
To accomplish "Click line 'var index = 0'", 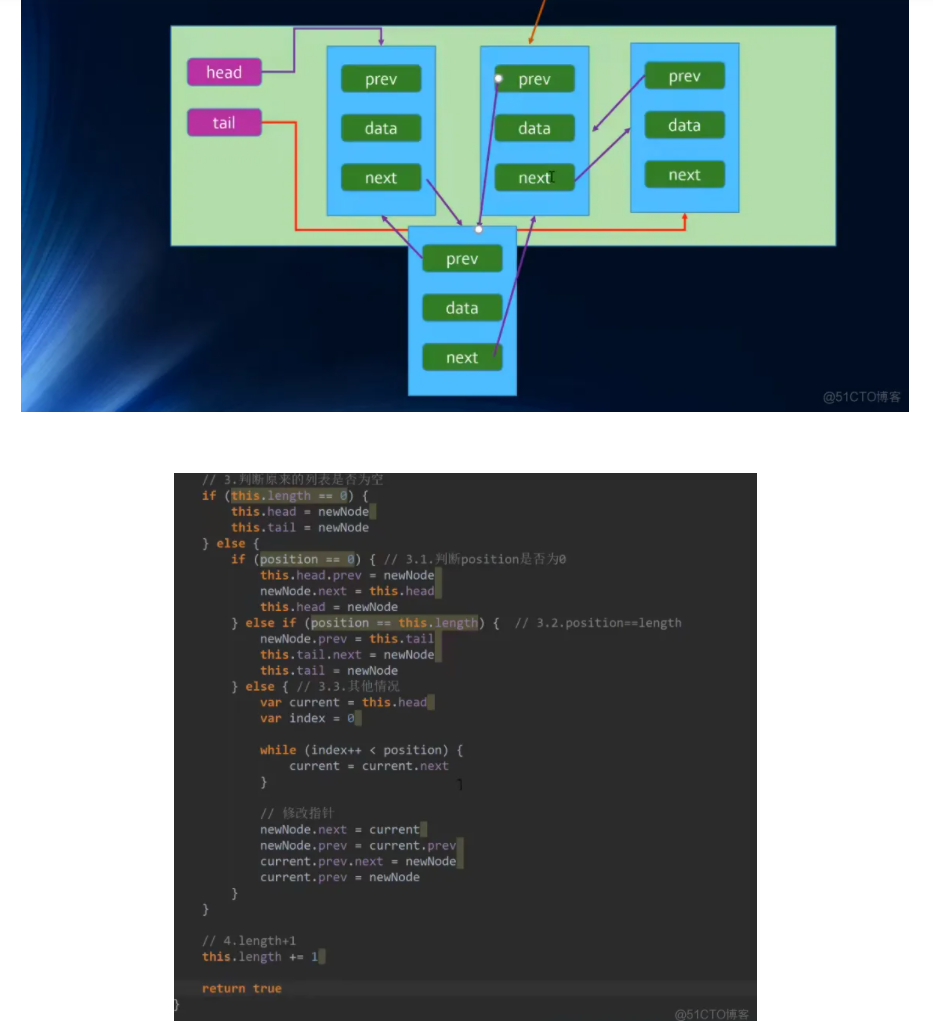I will (x=307, y=718).
